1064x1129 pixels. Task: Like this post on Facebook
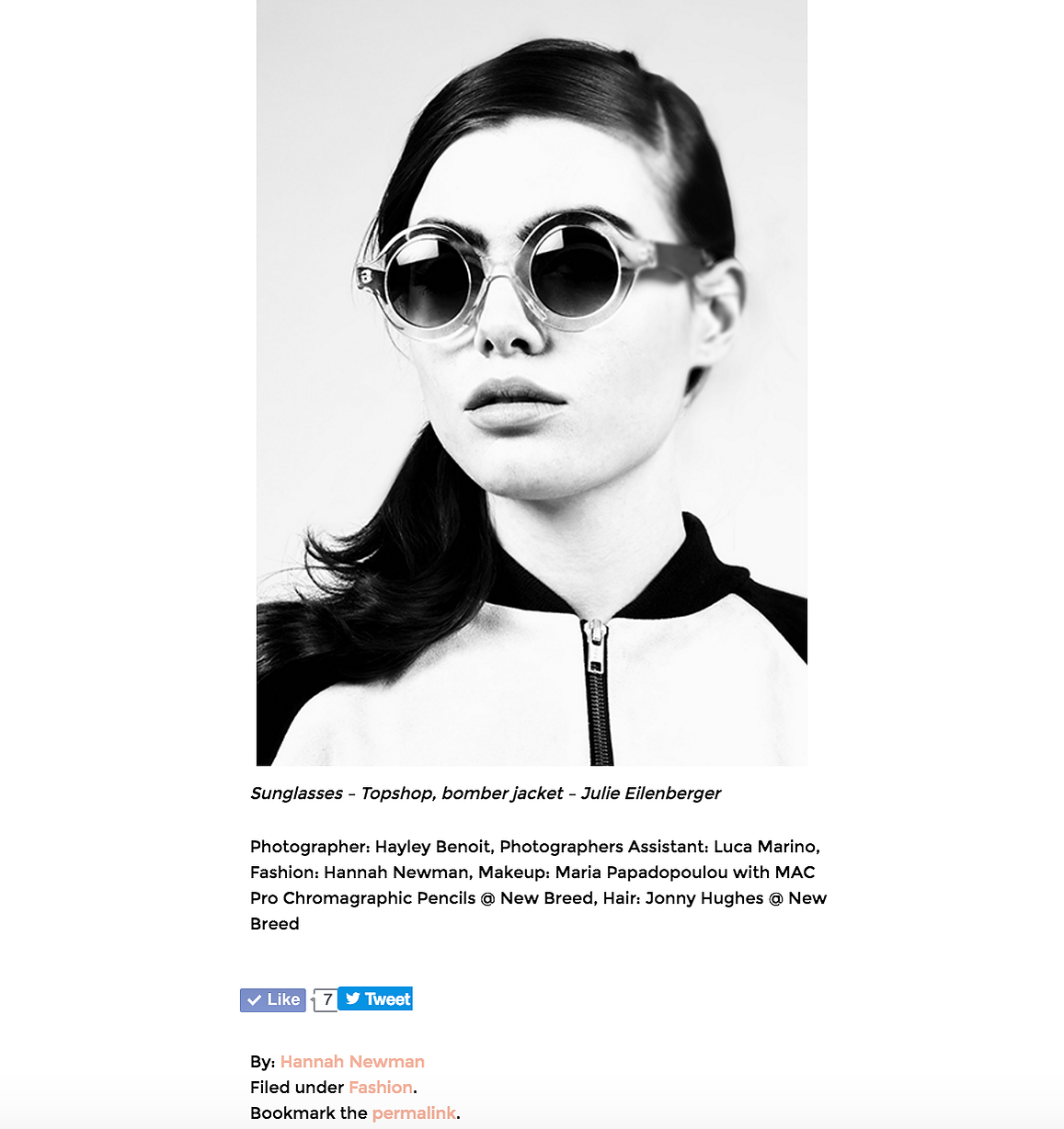tap(273, 1000)
